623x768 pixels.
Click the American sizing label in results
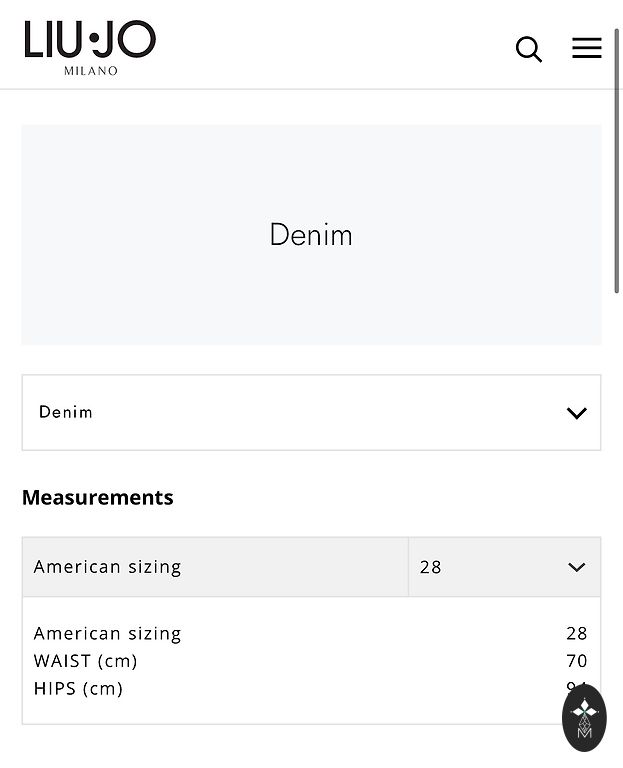108,634
